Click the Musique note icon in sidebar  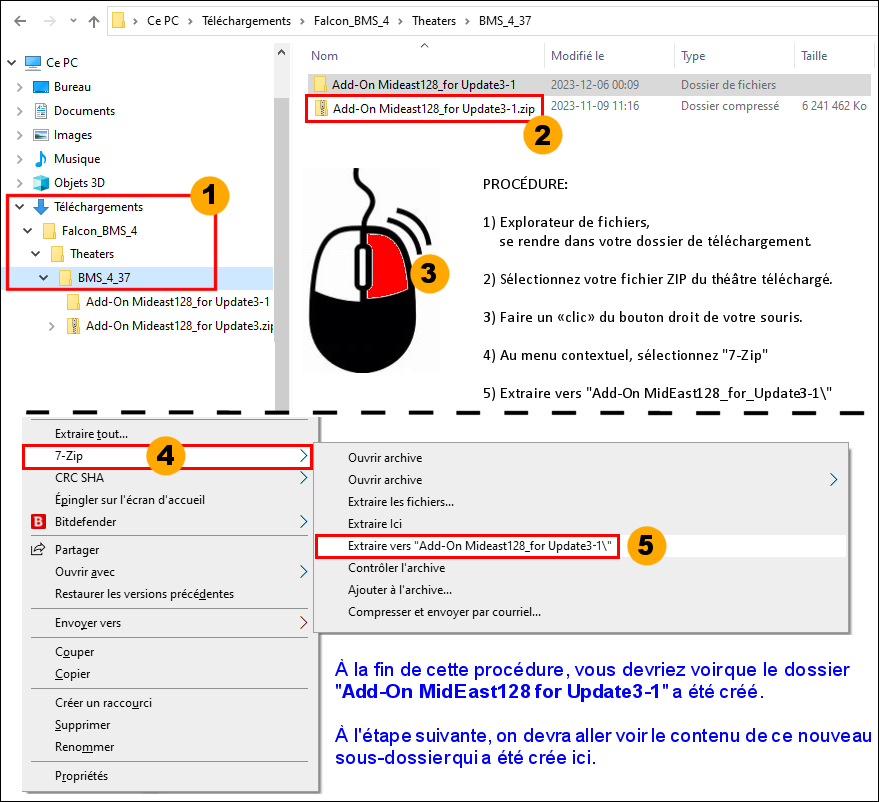(x=40, y=159)
